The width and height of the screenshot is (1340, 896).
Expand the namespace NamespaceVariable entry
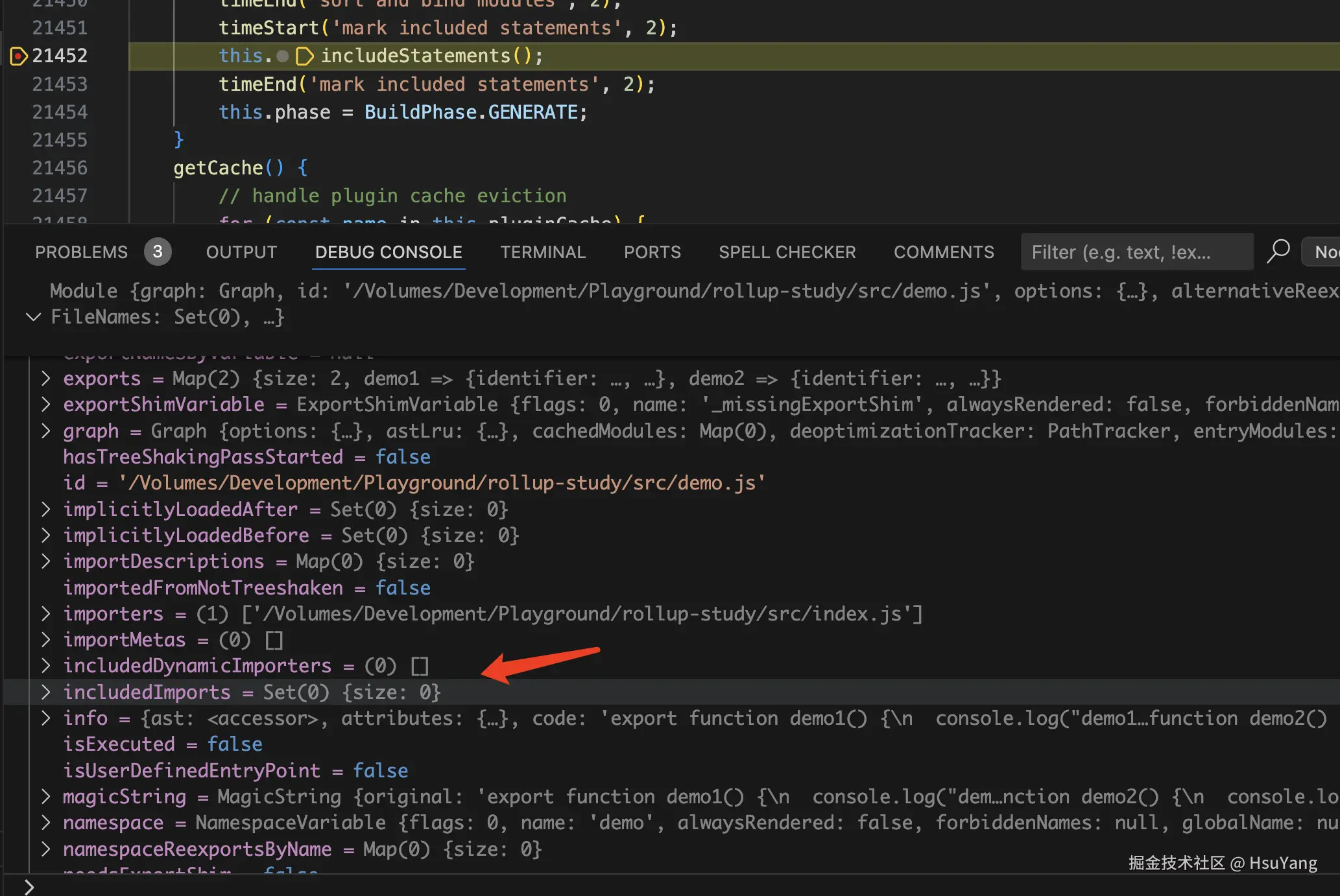pyautogui.click(x=45, y=823)
